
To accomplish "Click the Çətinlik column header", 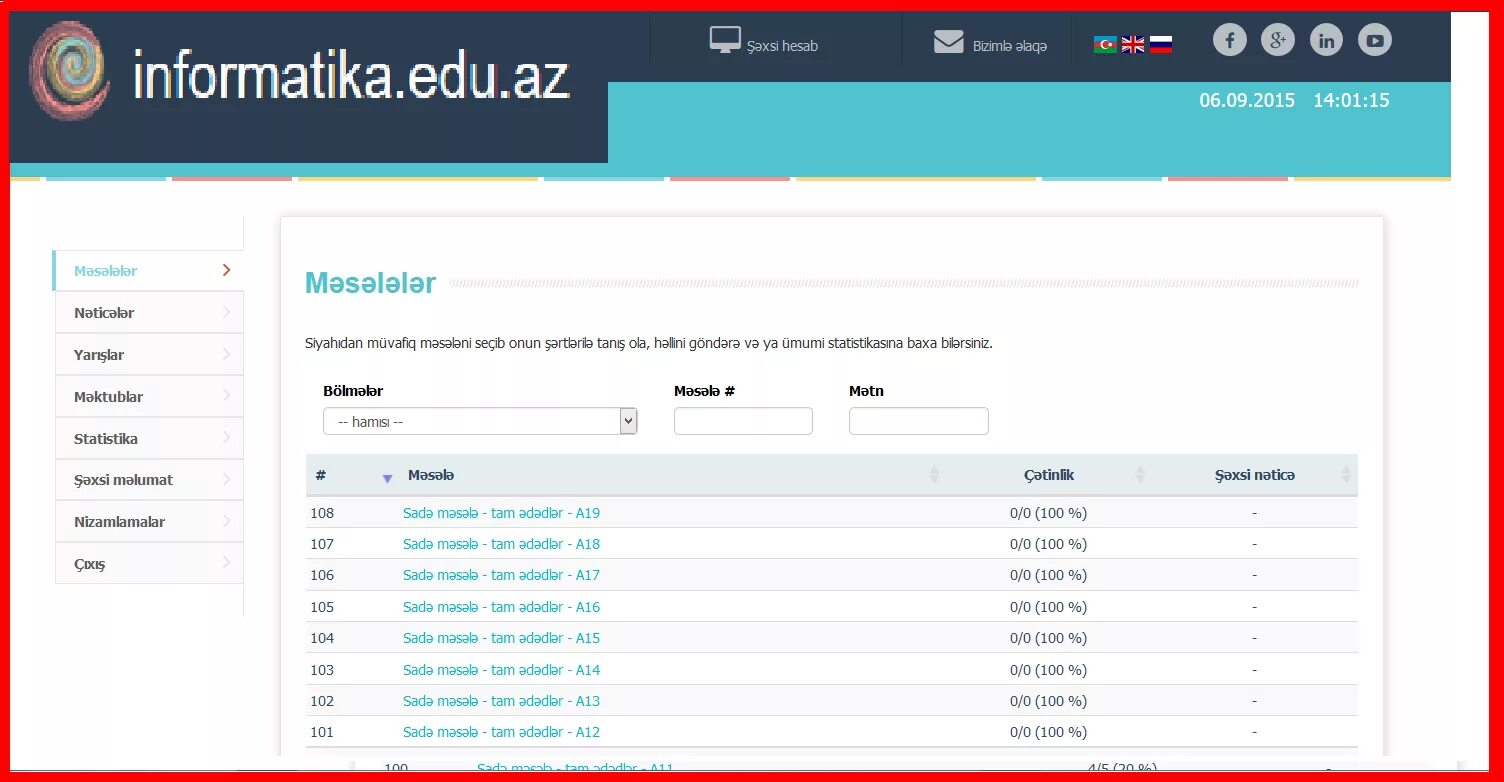I will 1048,475.
